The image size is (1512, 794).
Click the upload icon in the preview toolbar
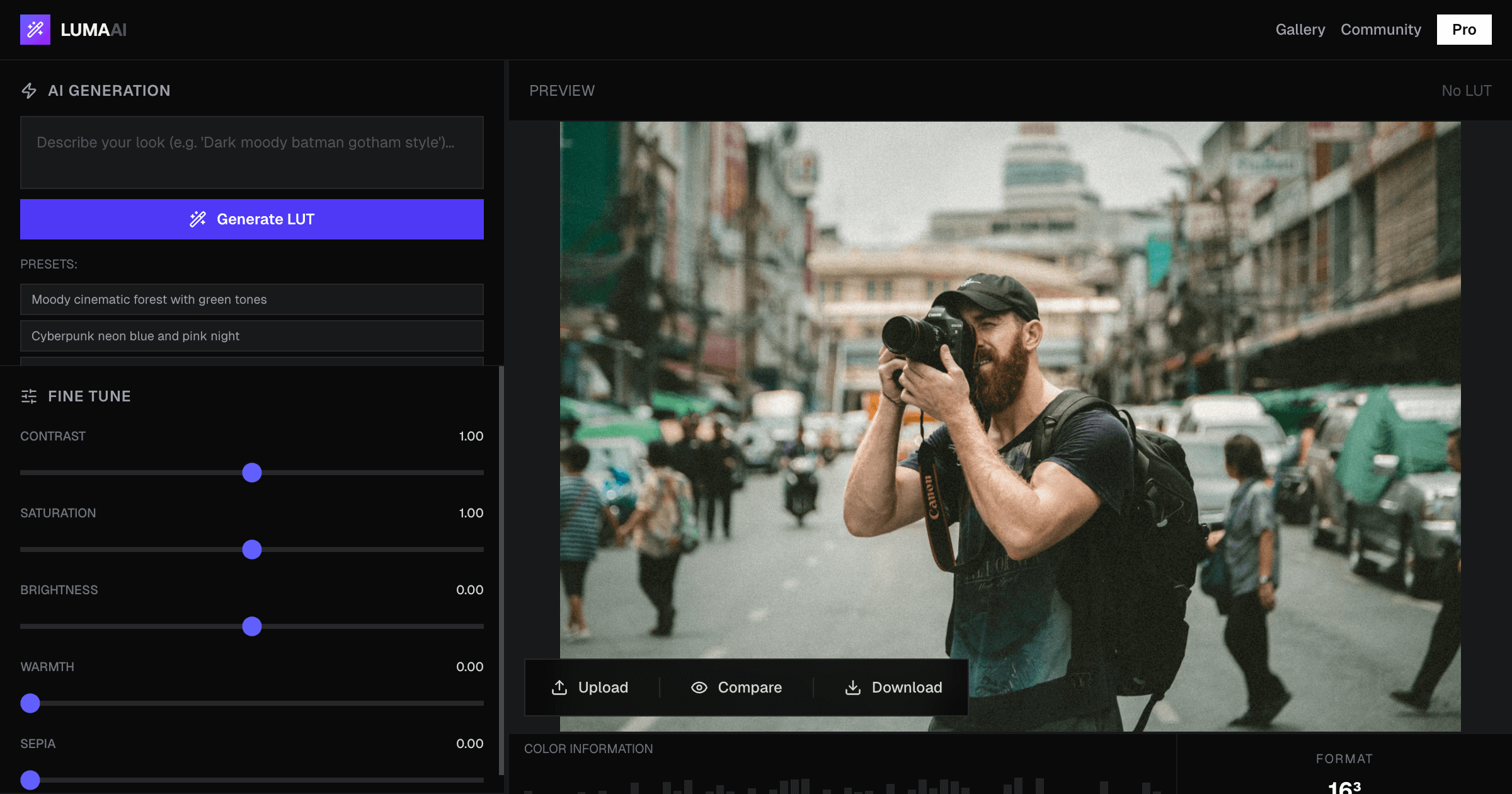(559, 687)
